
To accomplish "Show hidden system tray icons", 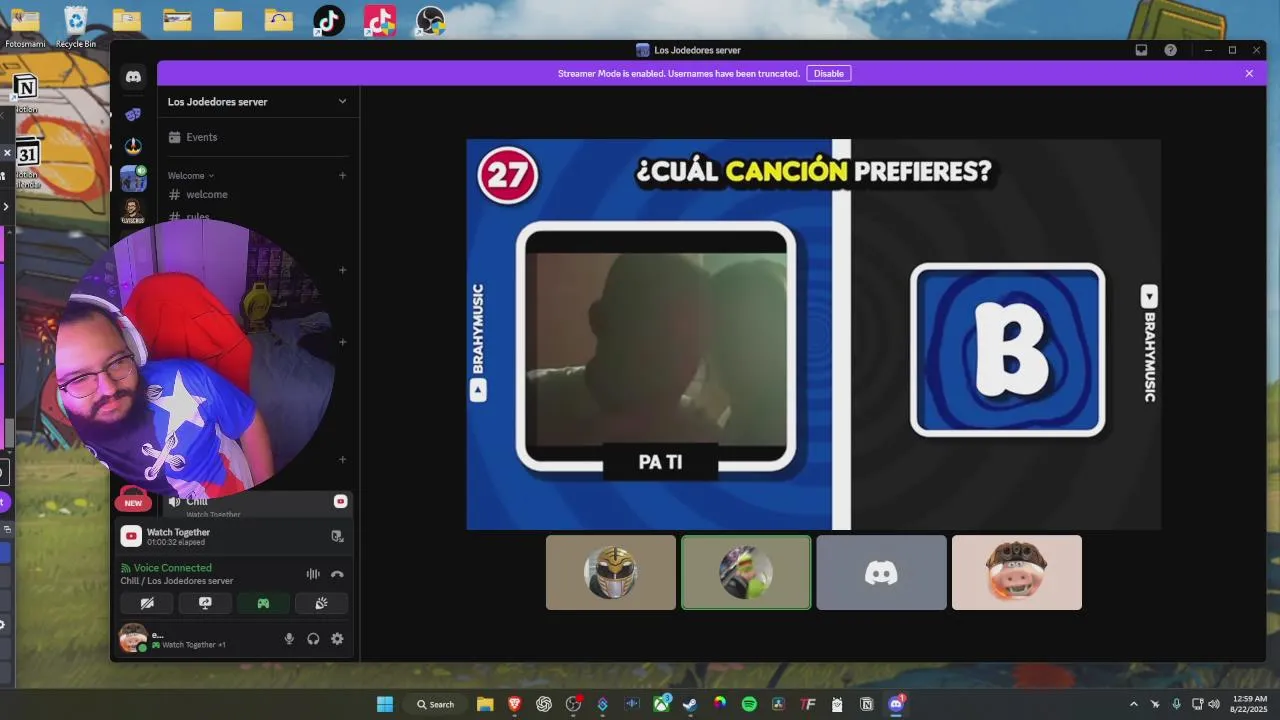I will (x=1133, y=704).
